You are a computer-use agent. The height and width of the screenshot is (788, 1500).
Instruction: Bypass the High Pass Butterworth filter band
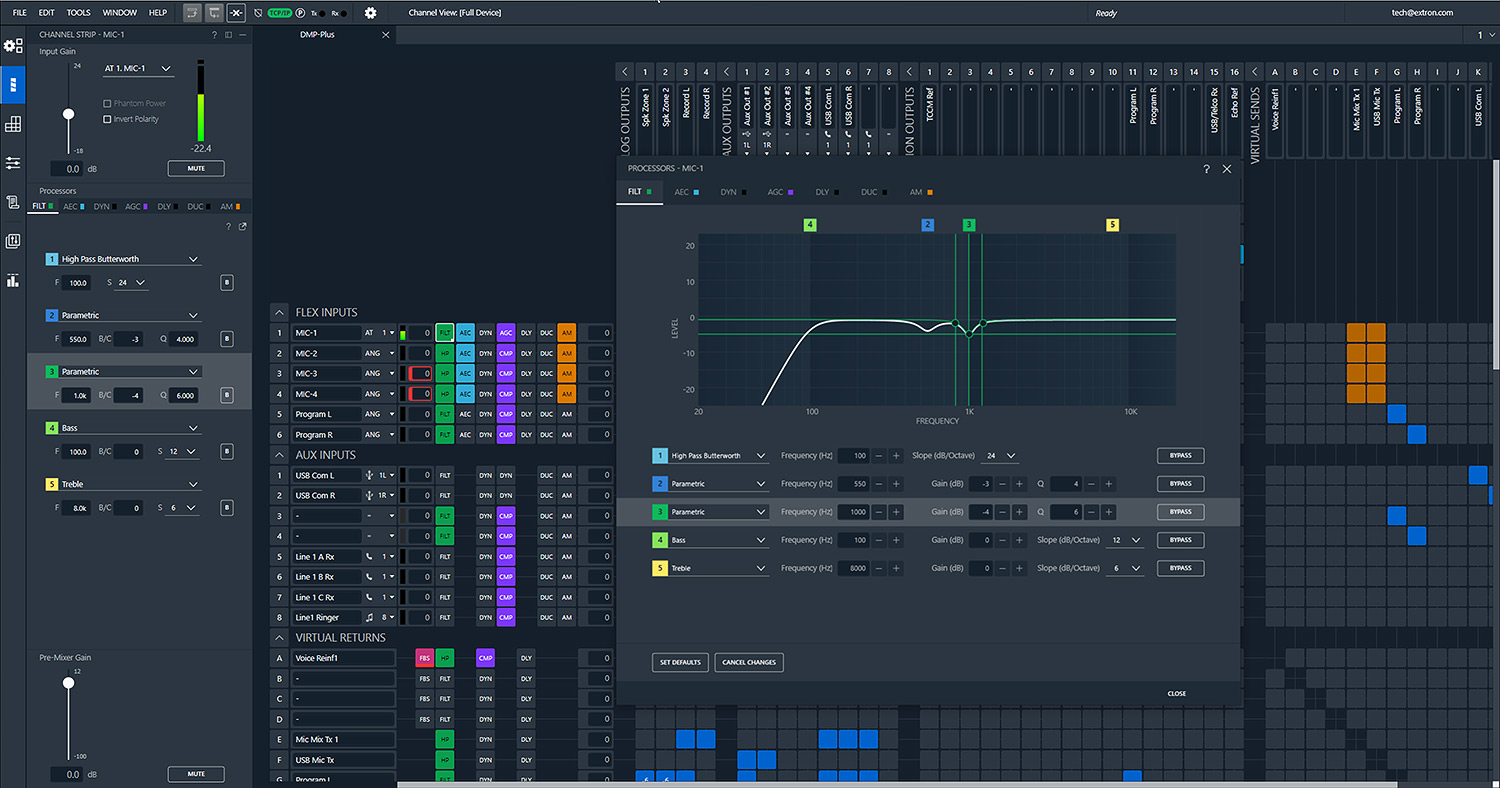click(x=1180, y=455)
